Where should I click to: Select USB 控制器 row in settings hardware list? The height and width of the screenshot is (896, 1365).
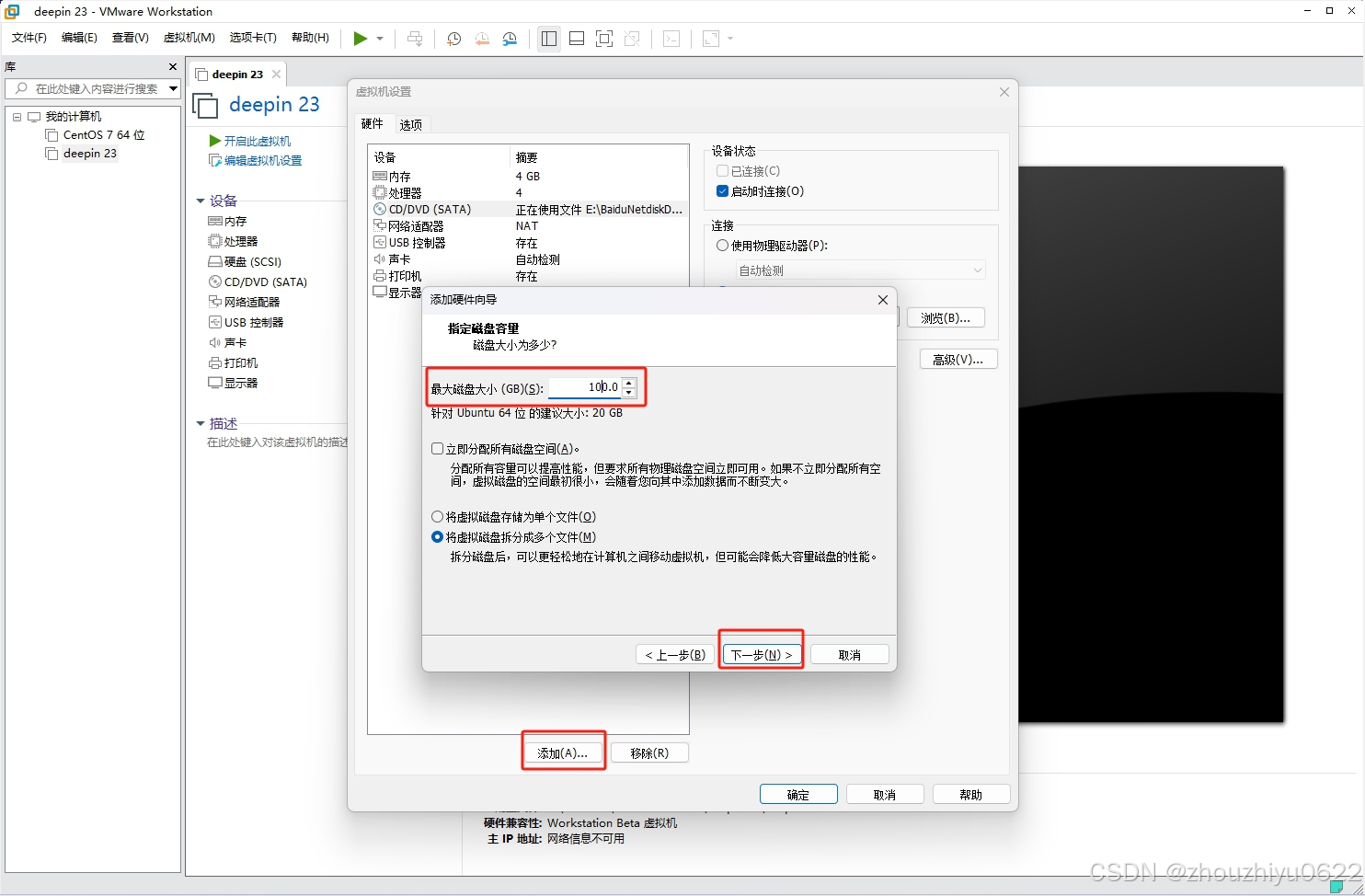[x=528, y=242]
